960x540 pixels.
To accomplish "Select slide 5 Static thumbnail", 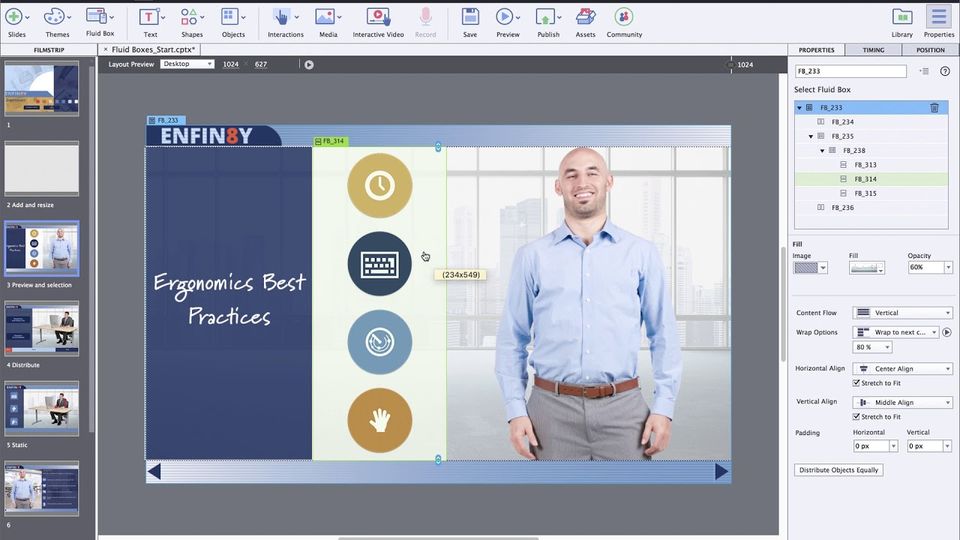I will coord(42,409).
